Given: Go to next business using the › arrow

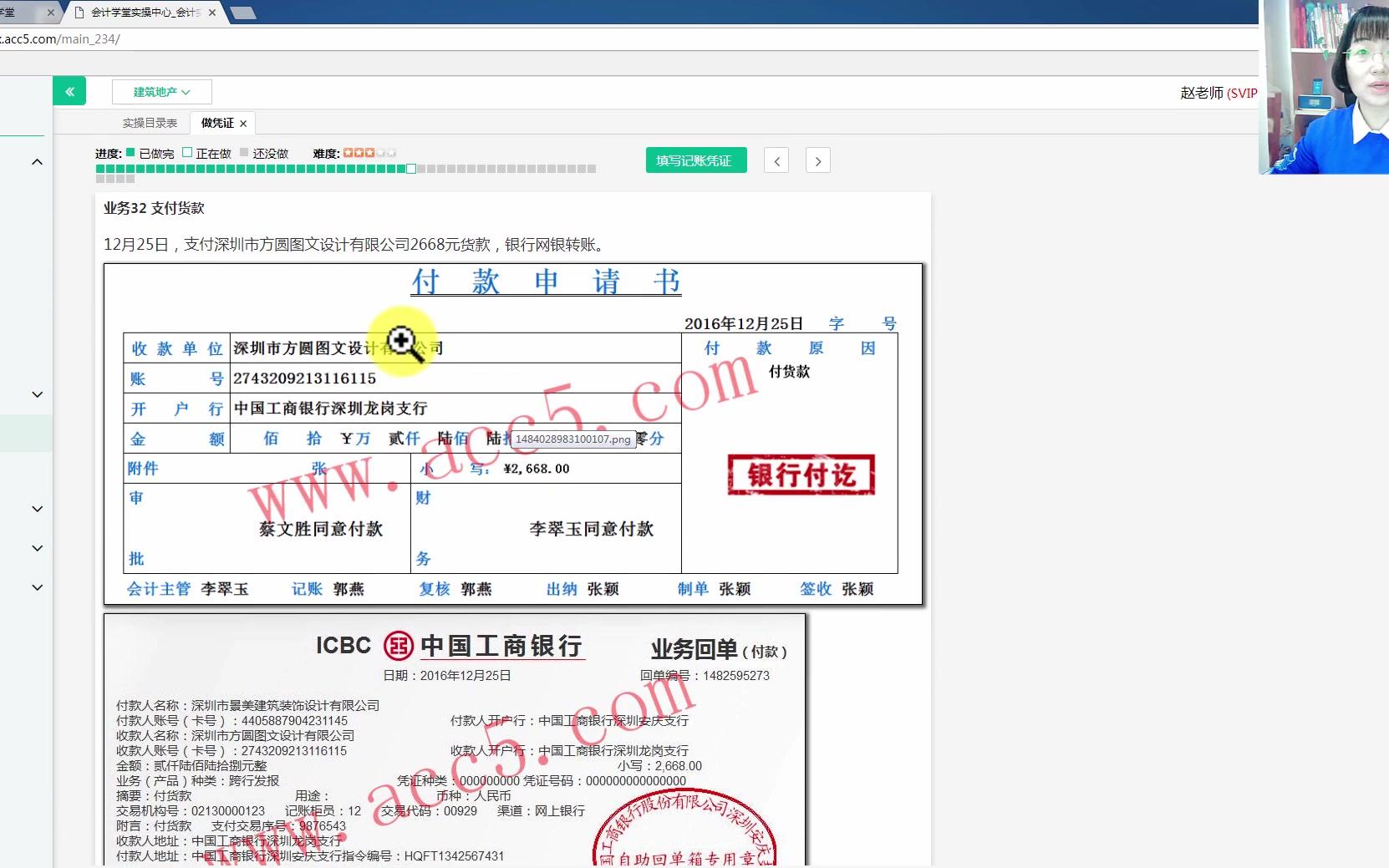Looking at the screenshot, I should coord(817,160).
